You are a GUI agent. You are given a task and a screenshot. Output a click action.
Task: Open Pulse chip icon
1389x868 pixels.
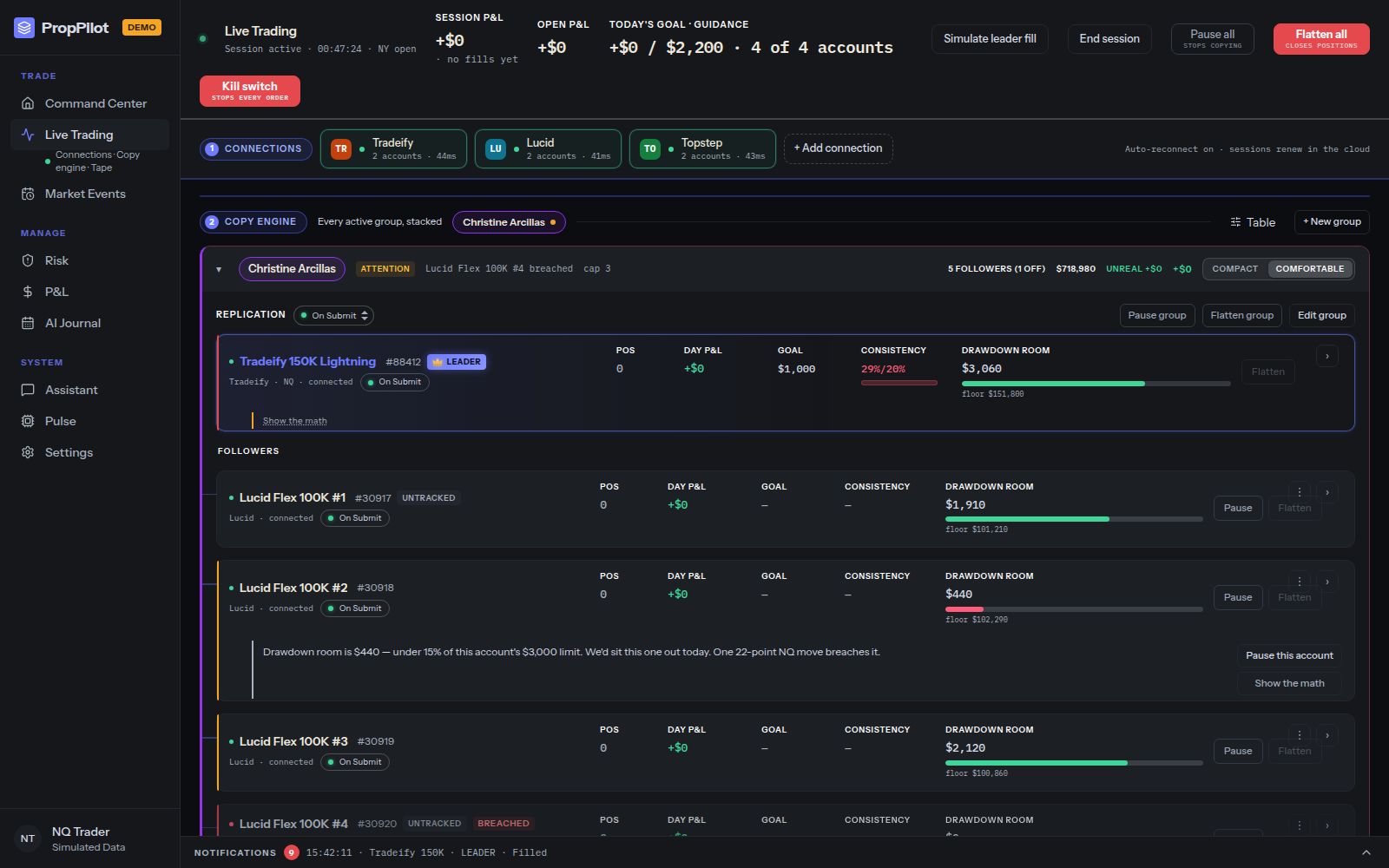[x=28, y=421]
